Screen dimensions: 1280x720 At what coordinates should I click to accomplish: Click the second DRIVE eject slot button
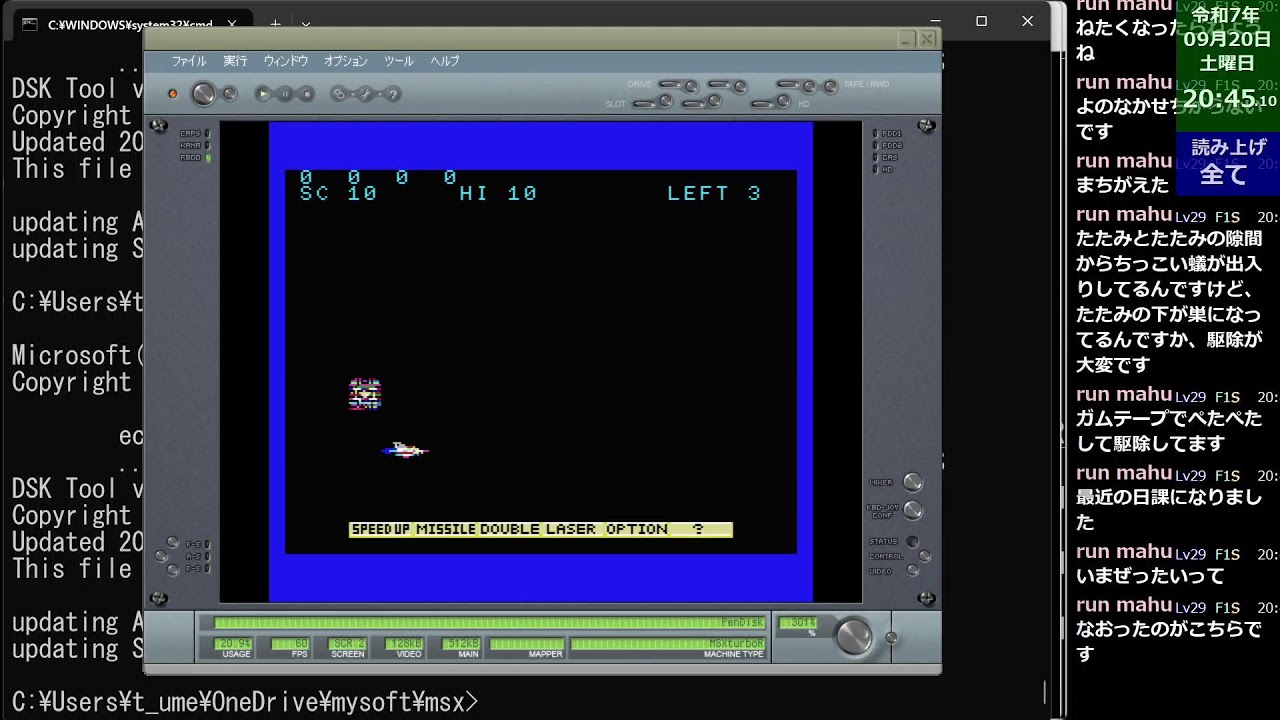[720, 85]
